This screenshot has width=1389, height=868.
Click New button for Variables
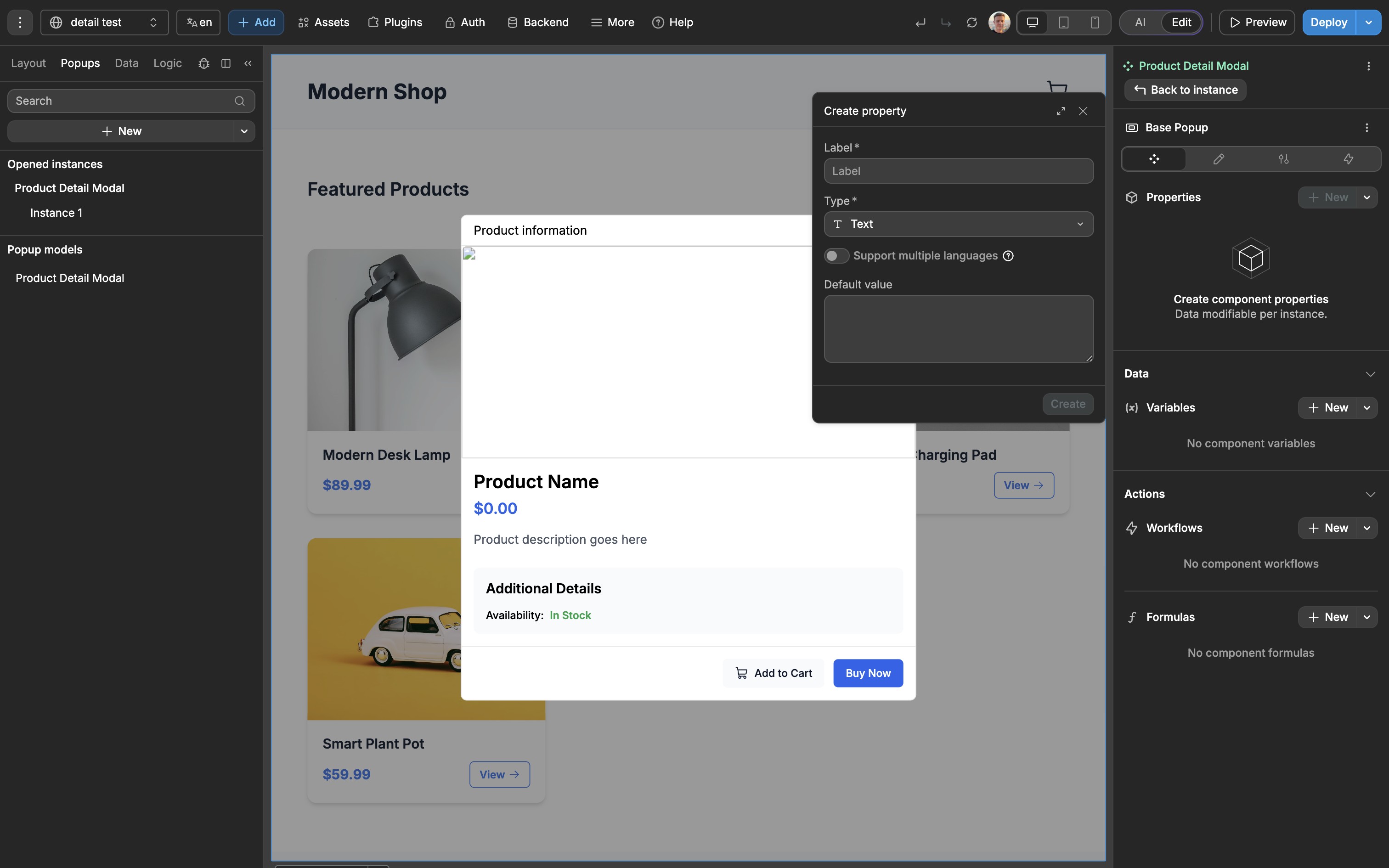(1327, 408)
